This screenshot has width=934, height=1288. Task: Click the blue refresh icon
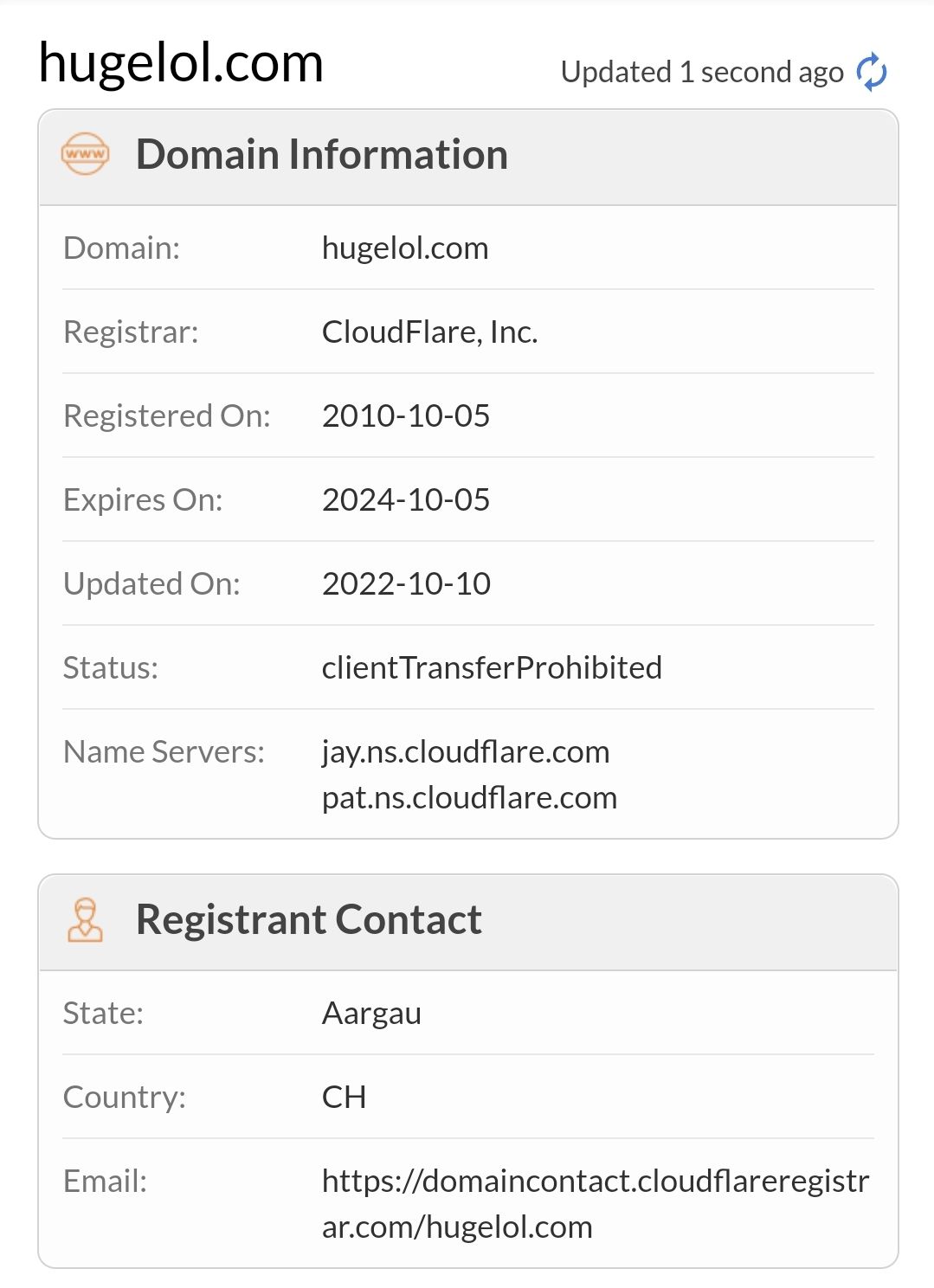pyautogui.click(x=872, y=72)
